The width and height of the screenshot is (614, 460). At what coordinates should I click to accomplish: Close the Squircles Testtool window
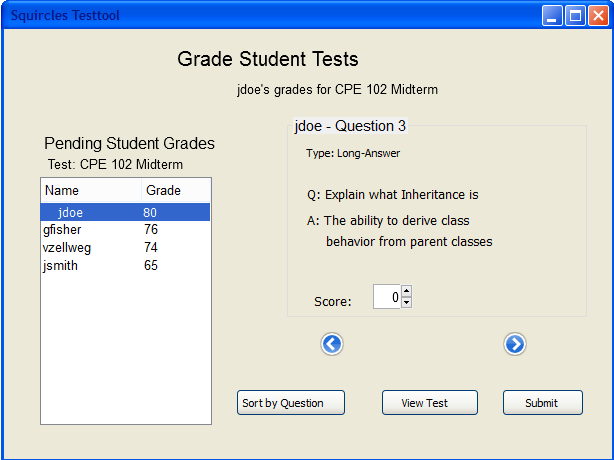point(598,15)
